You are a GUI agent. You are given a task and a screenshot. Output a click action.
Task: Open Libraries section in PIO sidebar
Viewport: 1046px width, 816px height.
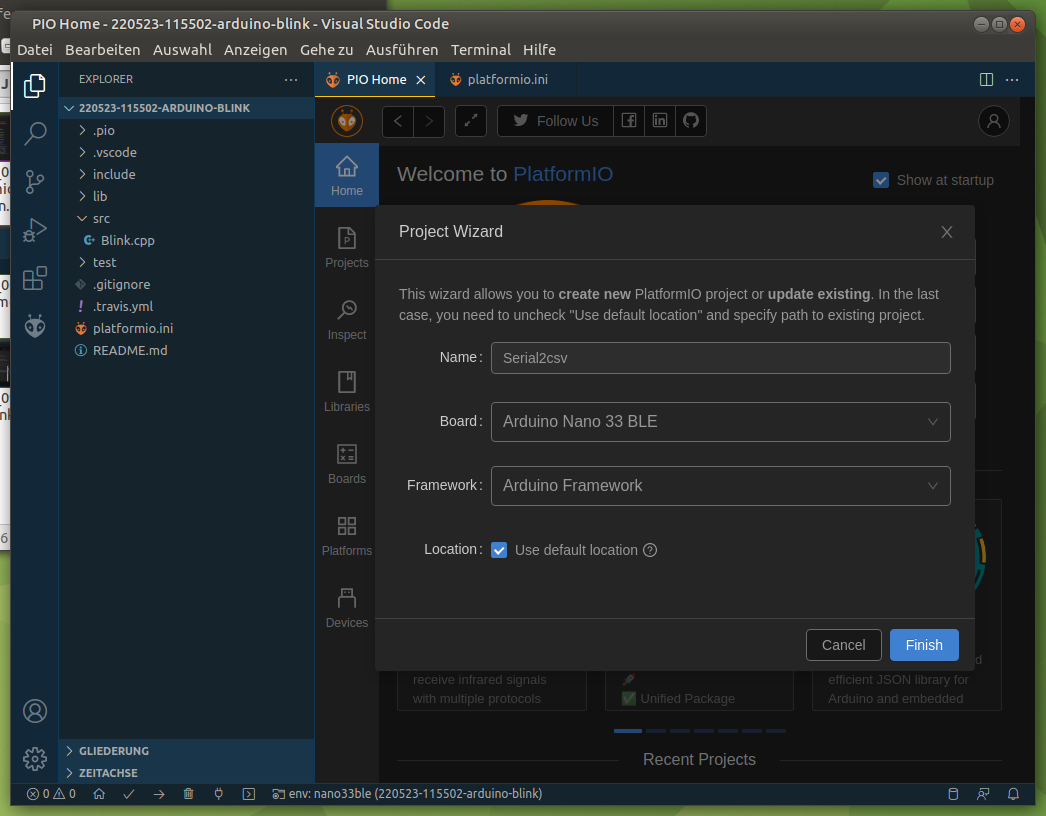(347, 392)
